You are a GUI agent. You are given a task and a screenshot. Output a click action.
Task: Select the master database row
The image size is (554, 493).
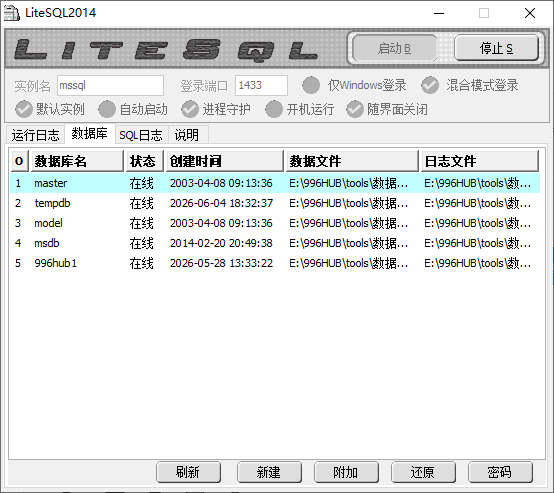[x=275, y=183]
